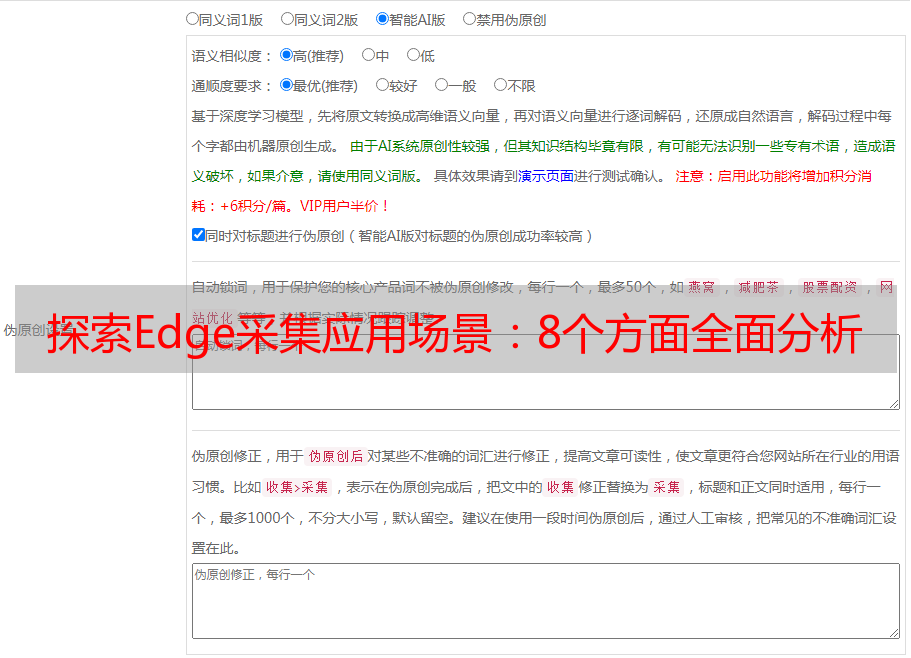Image resolution: width=911 pixels, height=658 pixels.
Task: Set 语义相似度 to 高(推荐)
Action: [286, 55]
